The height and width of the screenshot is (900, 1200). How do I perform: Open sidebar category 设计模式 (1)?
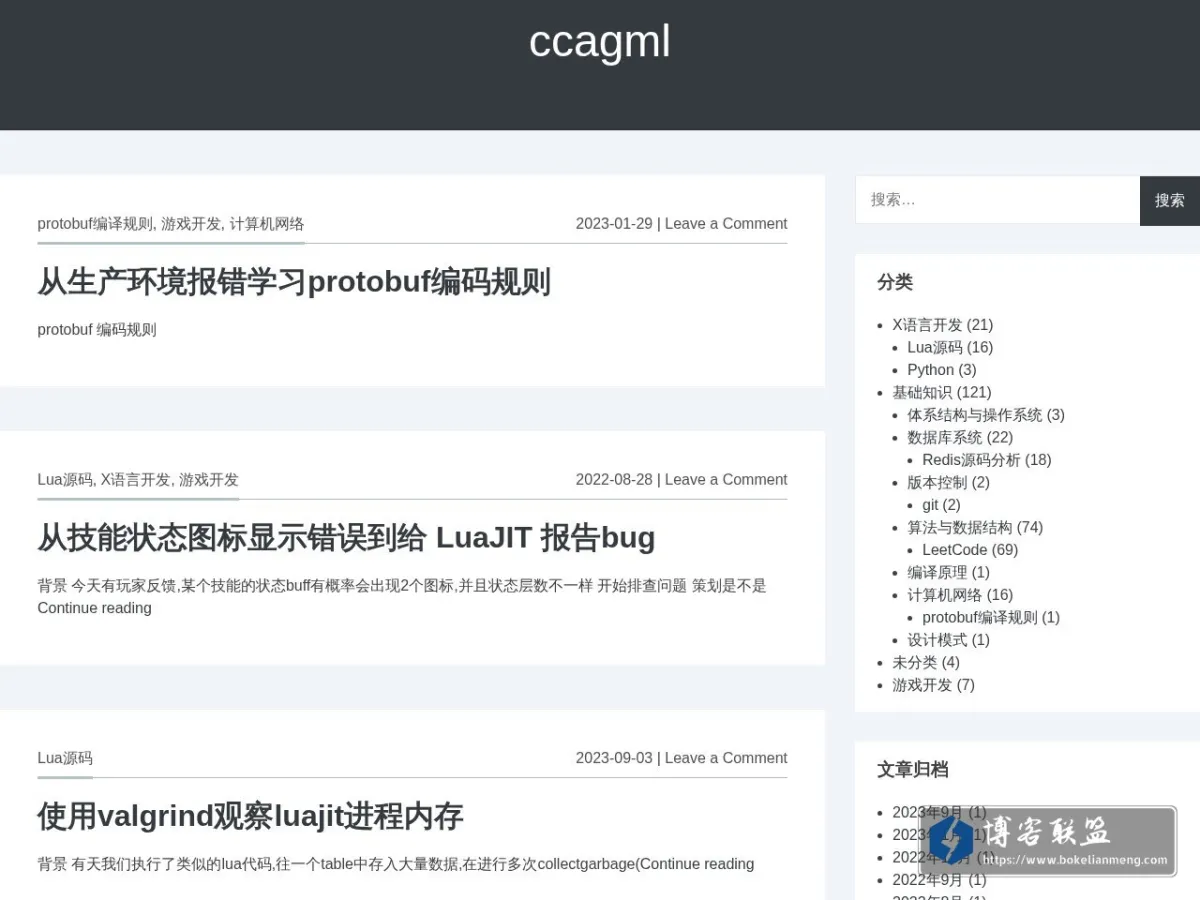[x=937, y=640]
